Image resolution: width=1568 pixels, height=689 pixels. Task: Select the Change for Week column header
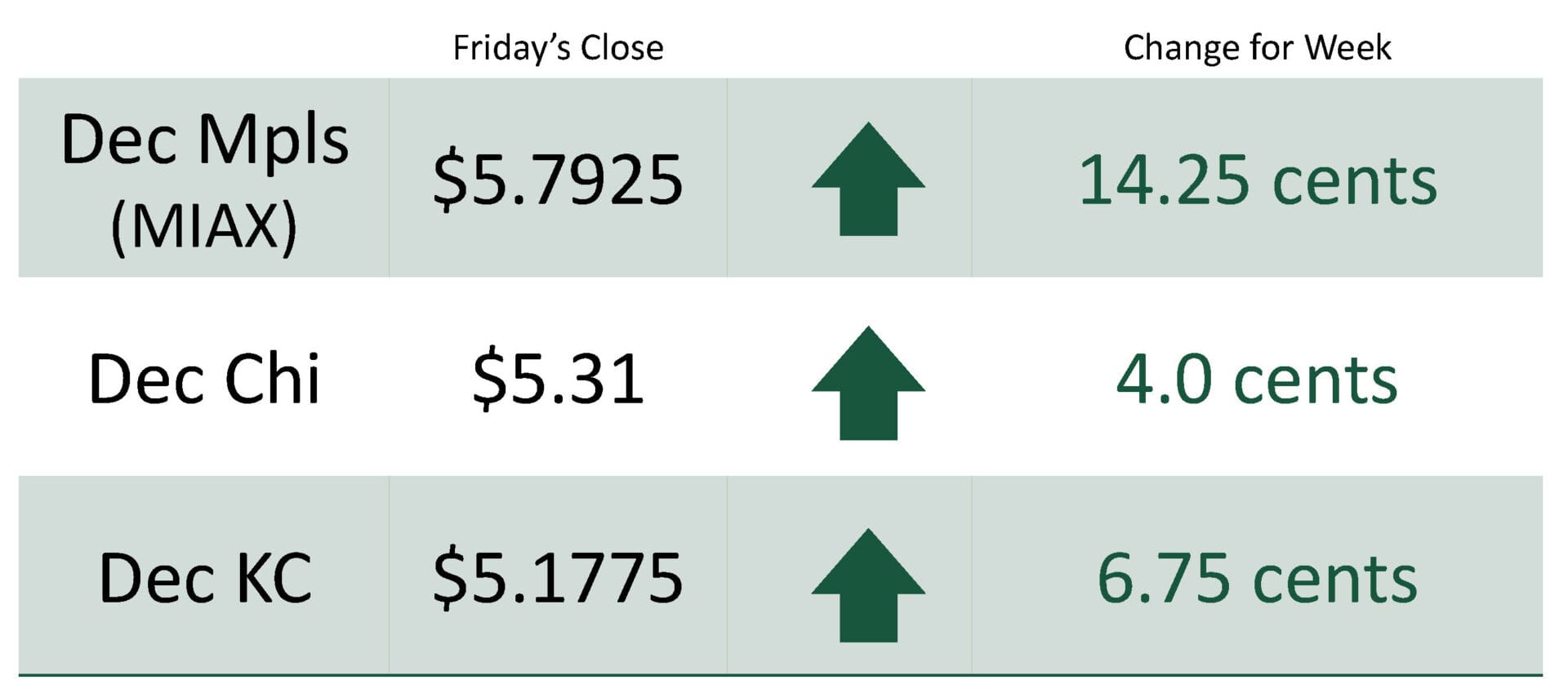pos(1257,48)
